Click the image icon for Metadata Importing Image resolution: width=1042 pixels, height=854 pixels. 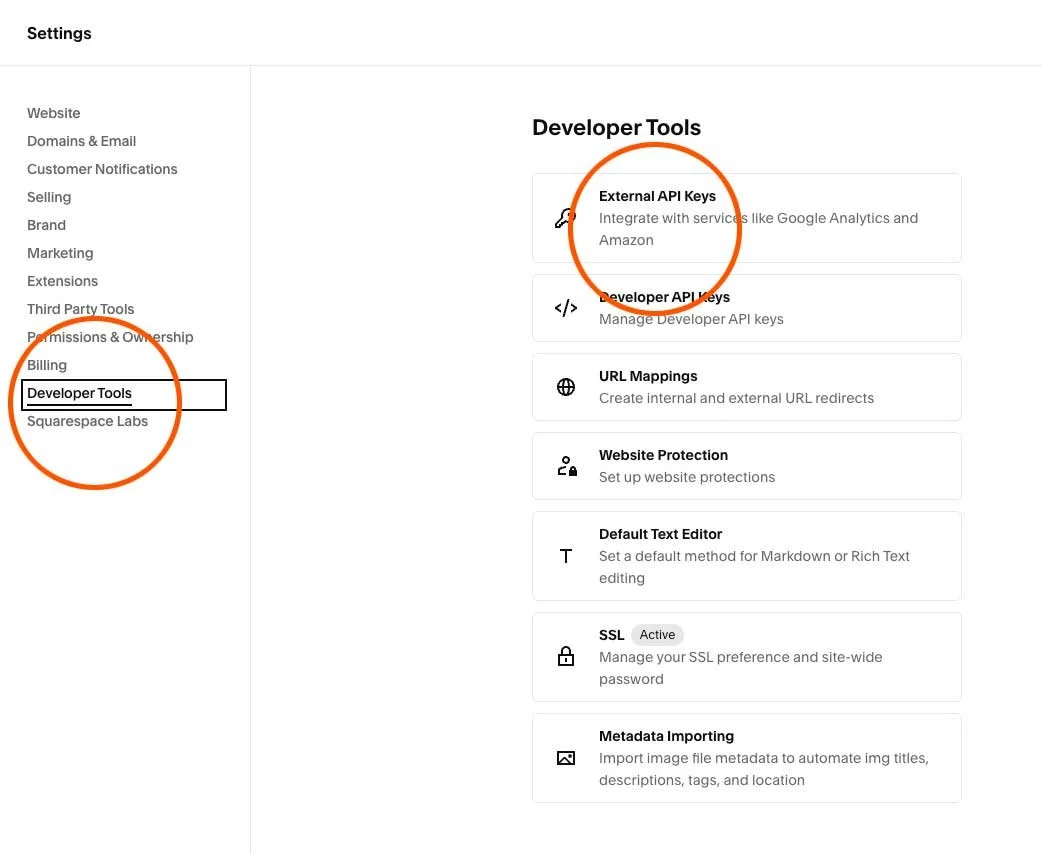click(566, 758)
